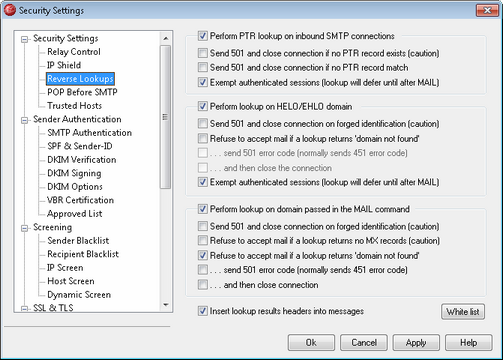Click the MDaemon app icon in title bar
The width and height of the screenshot is (503, 360).
tap(10, 10)
